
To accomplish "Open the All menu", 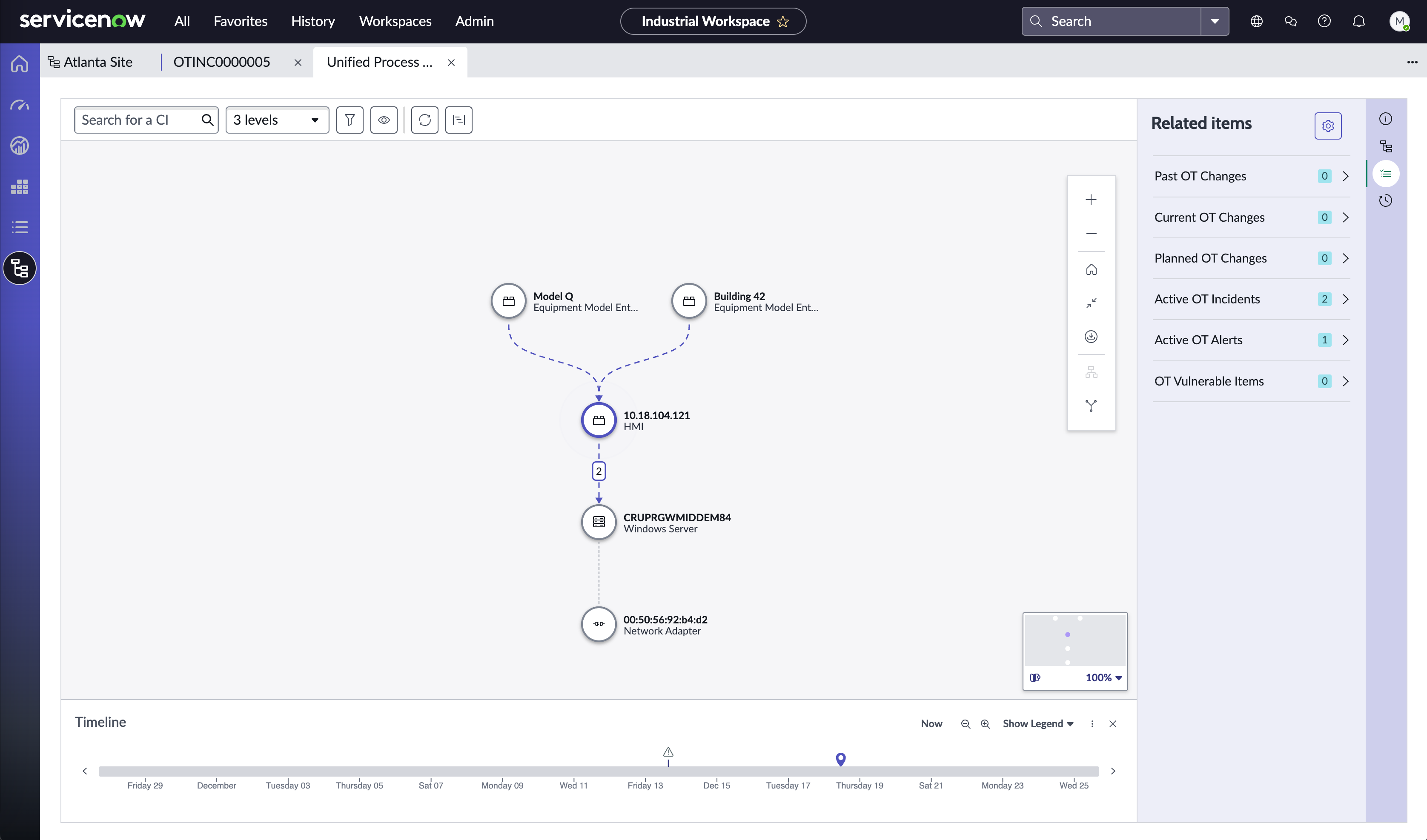I will (x=182, y=21).
